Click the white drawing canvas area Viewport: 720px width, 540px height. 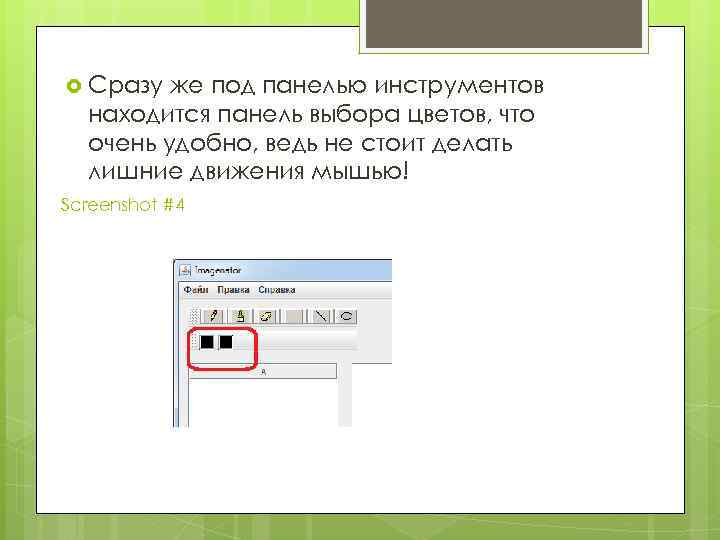coord(263,403)
